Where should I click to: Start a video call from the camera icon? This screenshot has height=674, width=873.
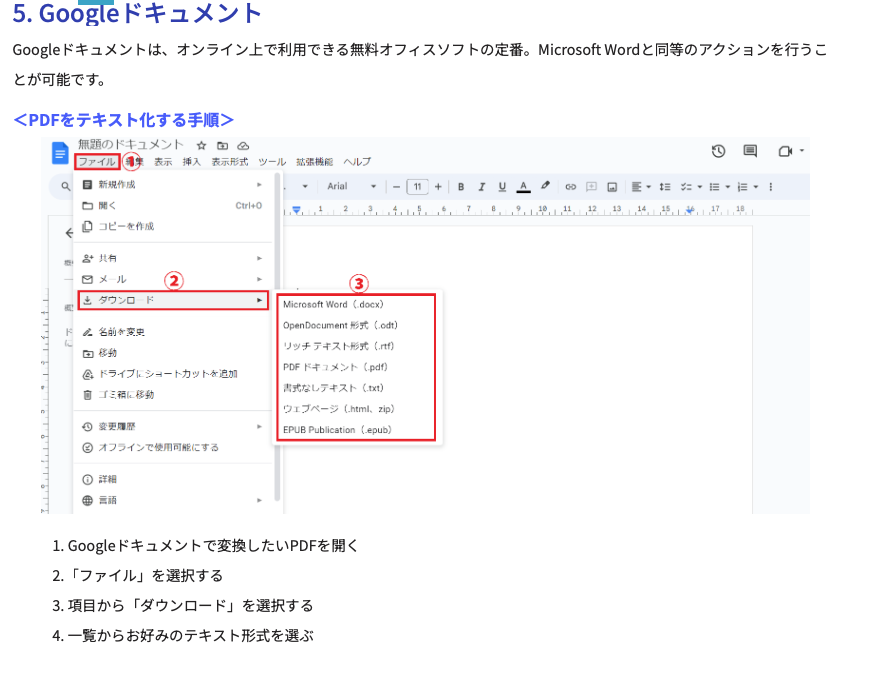(787, 149)
